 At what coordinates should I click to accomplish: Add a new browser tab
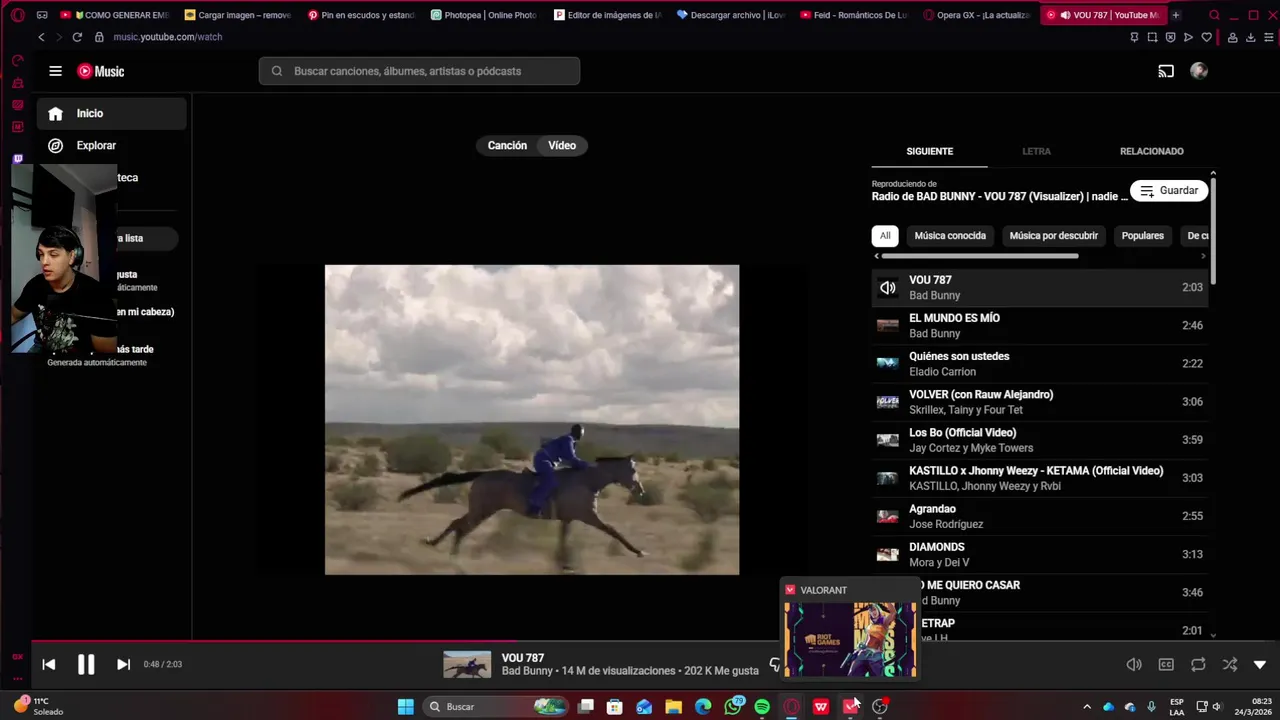(x=1176, y=15)
